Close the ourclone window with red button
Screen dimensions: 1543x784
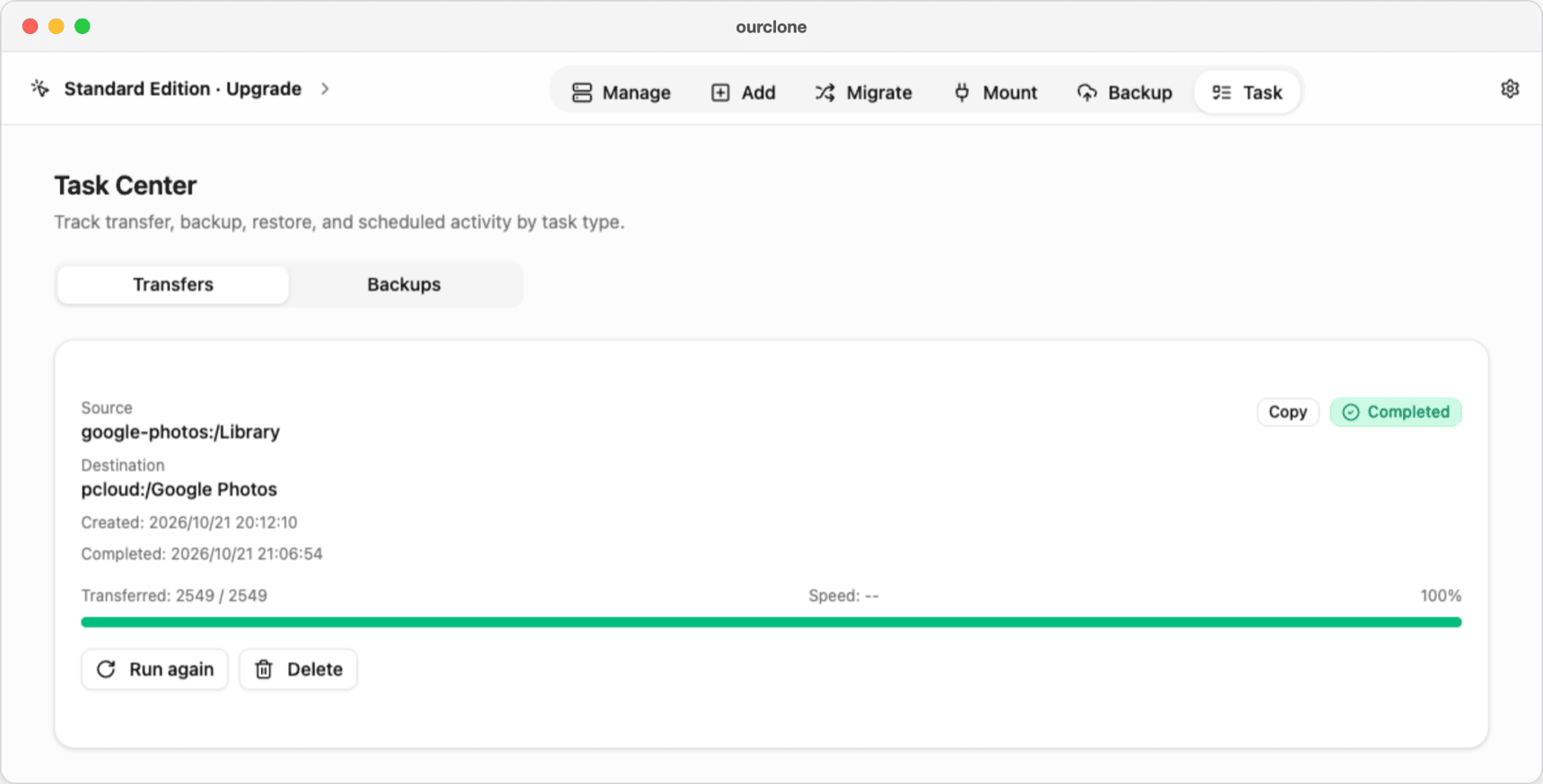(30, 26)
